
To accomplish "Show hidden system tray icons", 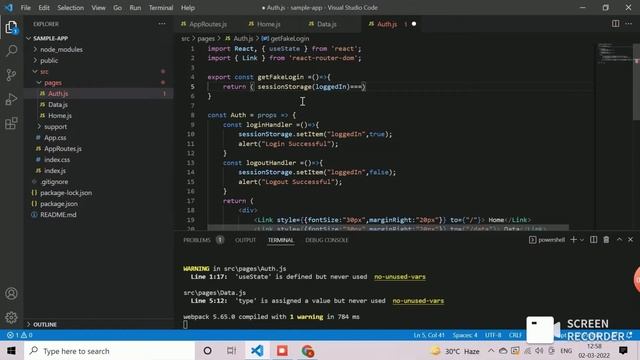I will coord(491,351).
